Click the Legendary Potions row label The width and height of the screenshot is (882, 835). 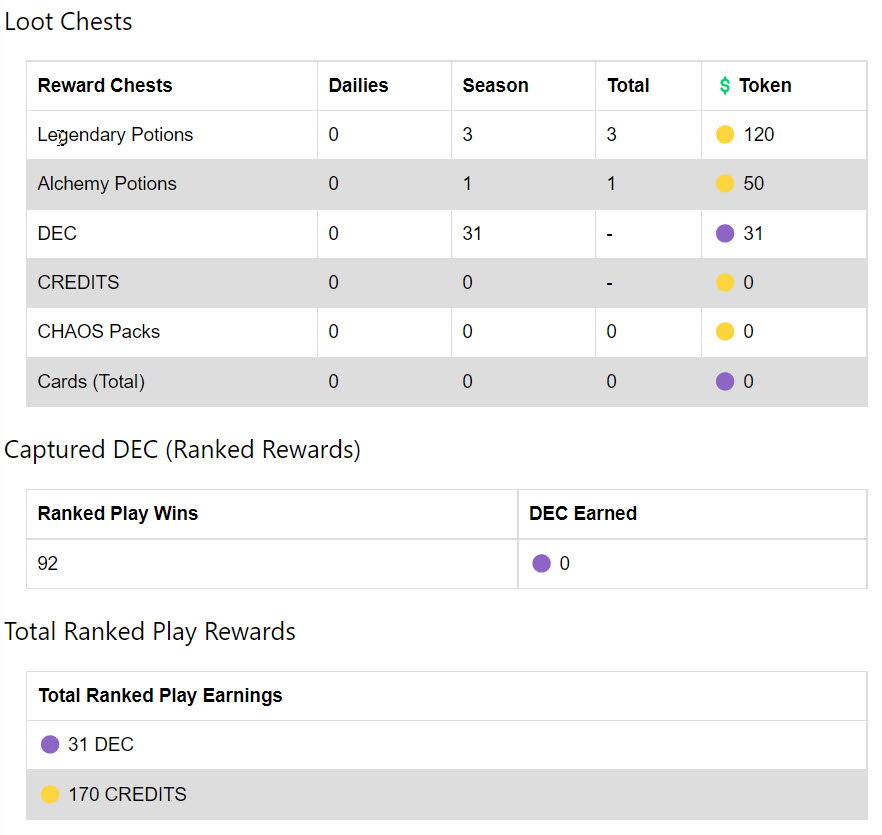[115, 134]
